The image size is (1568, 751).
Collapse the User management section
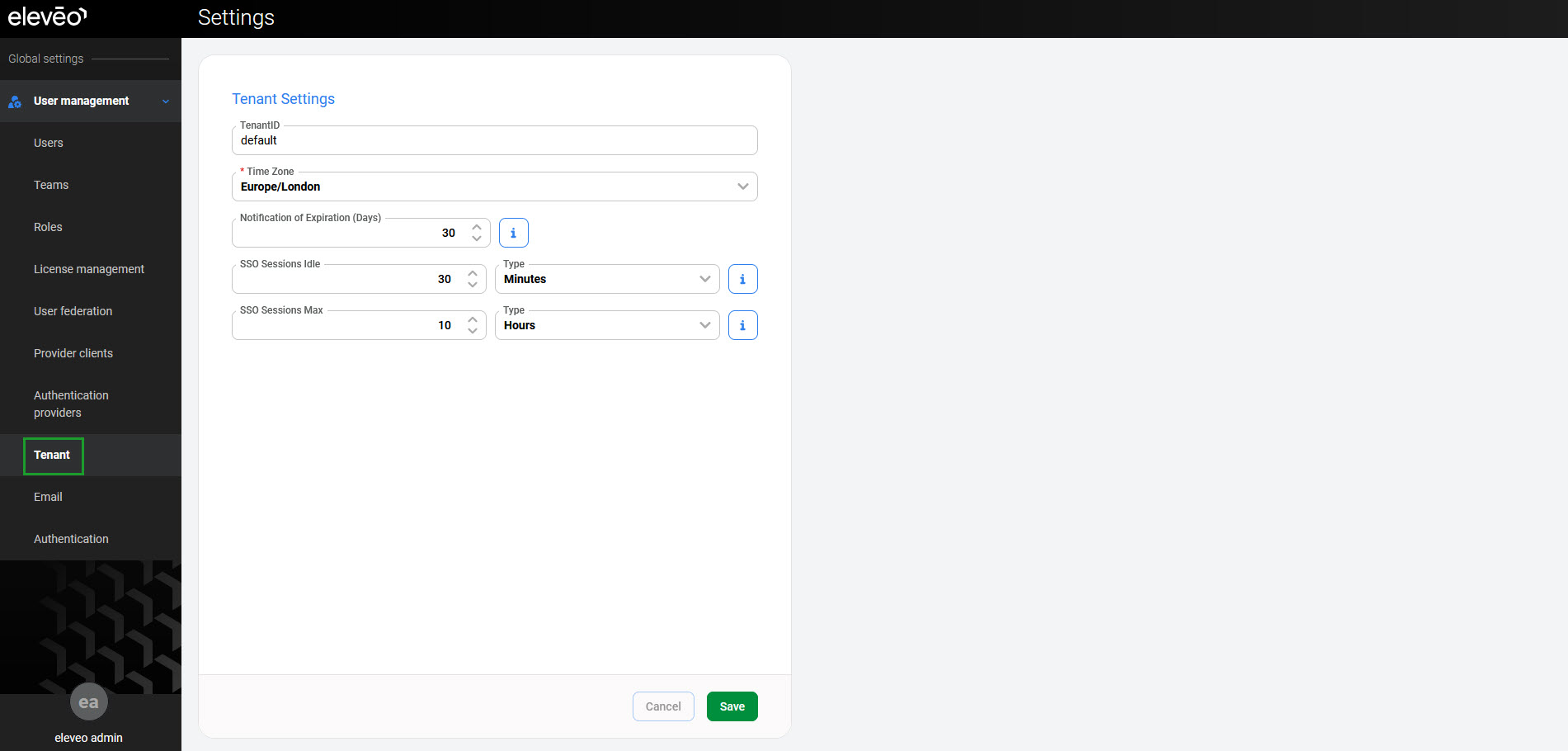click(166, 102)
